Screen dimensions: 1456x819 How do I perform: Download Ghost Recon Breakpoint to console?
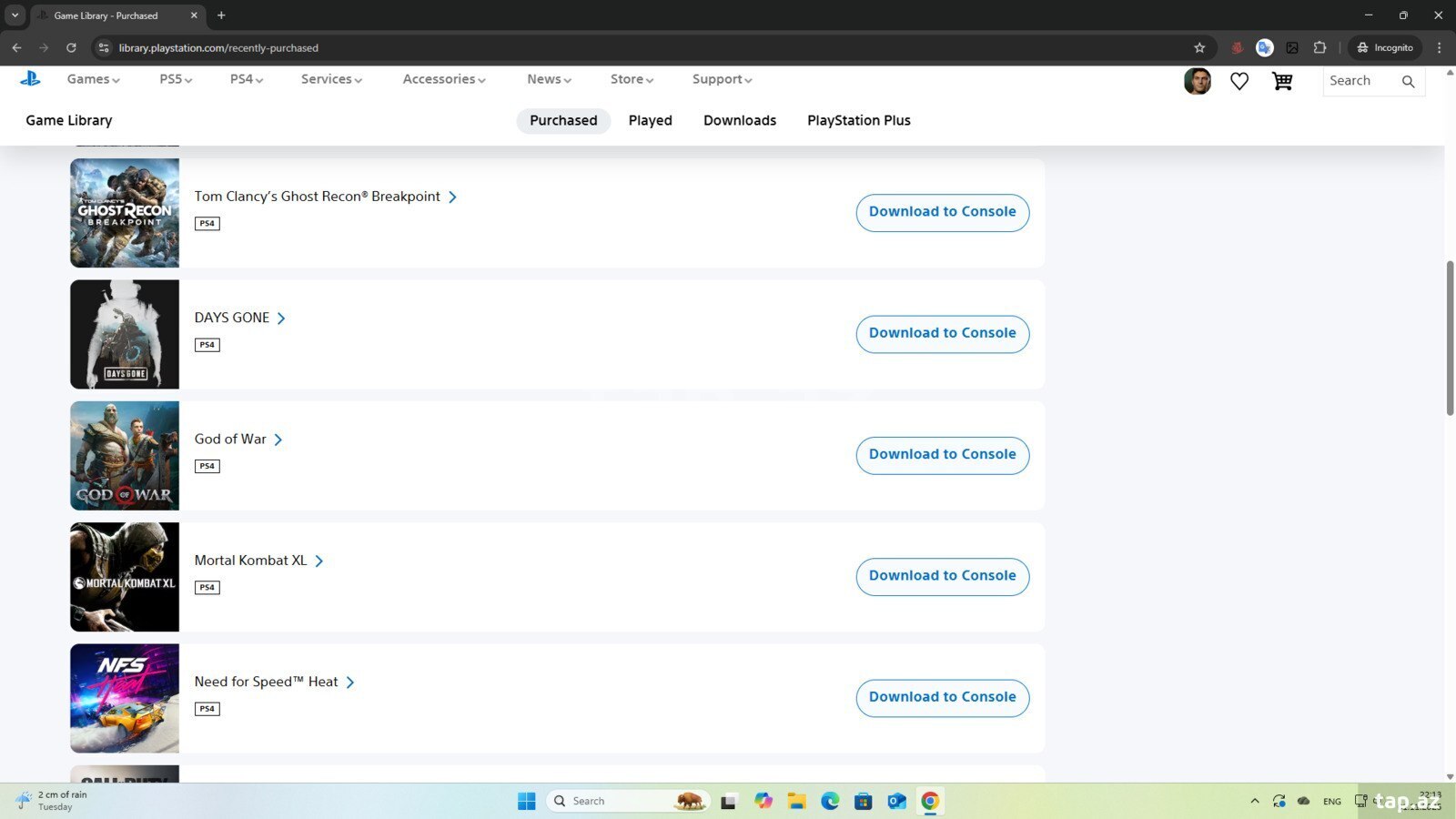942,212
